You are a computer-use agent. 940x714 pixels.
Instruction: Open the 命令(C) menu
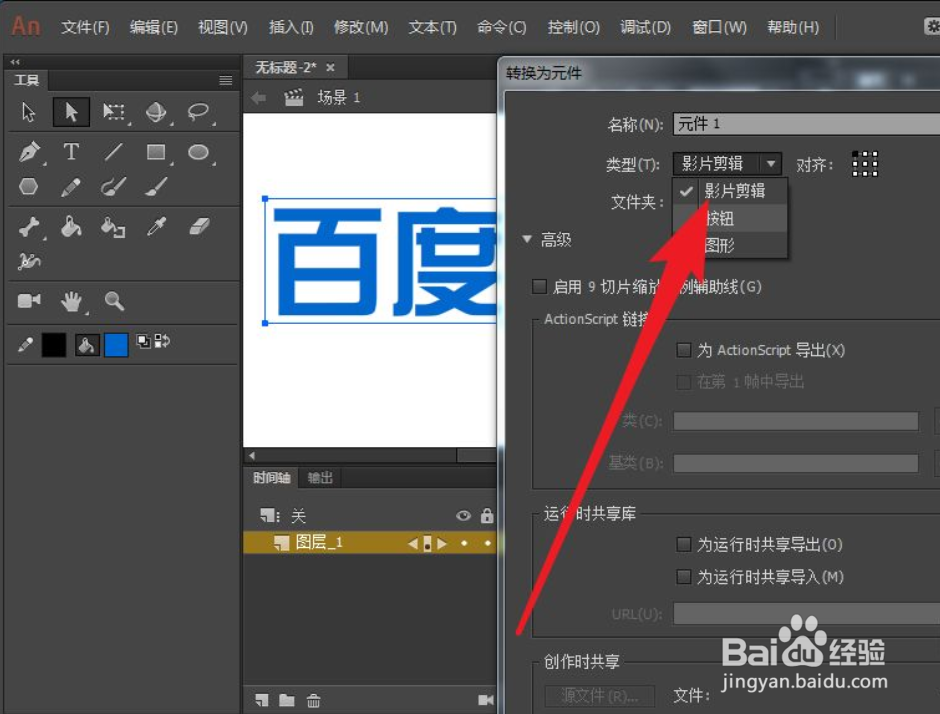[x=501, y=28]
